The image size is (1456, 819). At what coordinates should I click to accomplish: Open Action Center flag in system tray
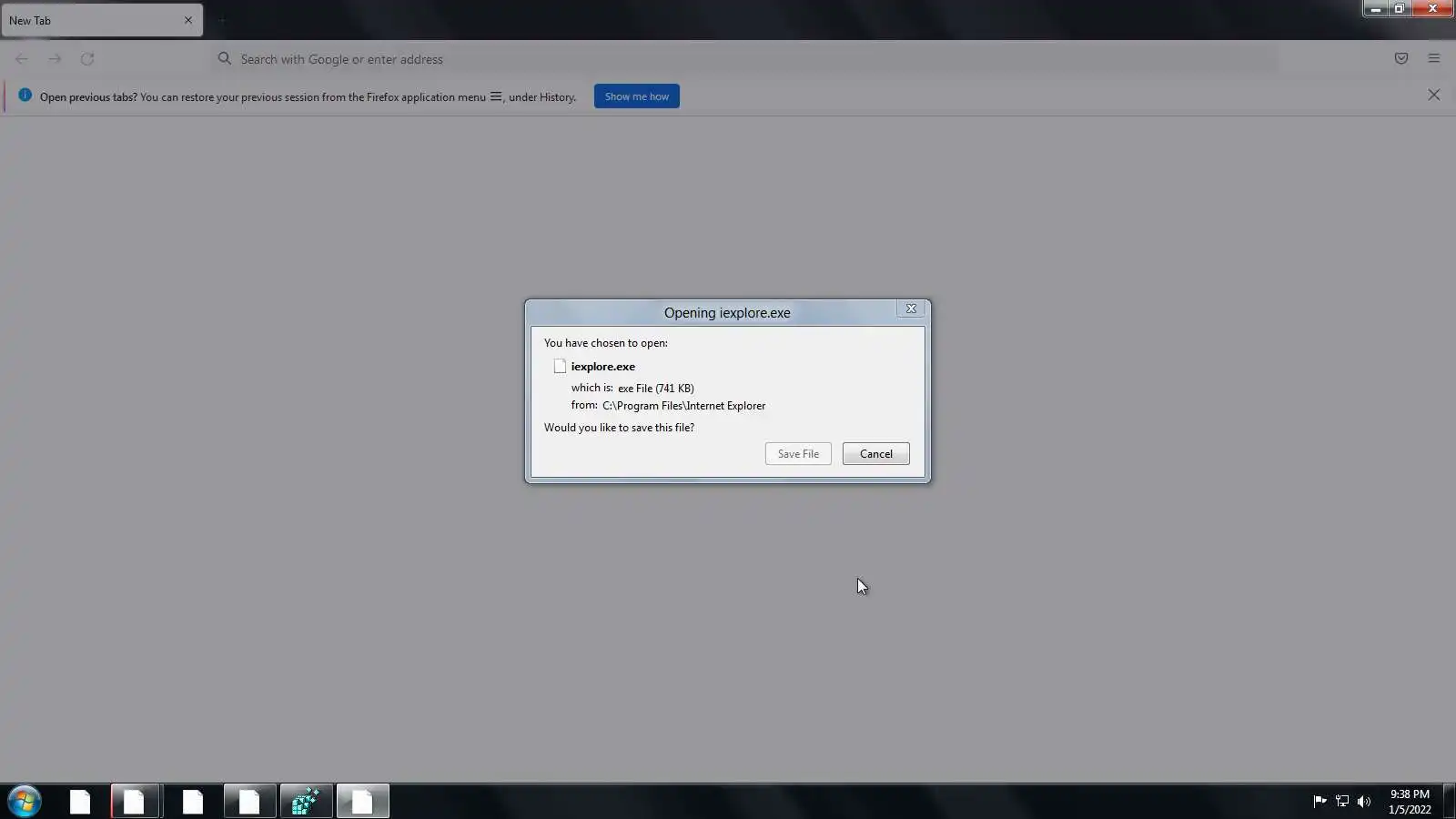1319,801
